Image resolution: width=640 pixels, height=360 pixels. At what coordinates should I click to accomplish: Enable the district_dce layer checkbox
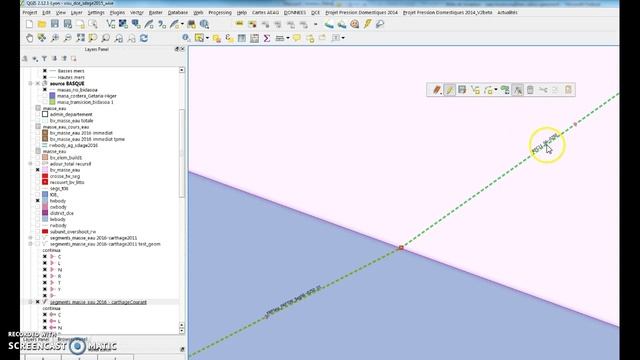click(38, 213)
